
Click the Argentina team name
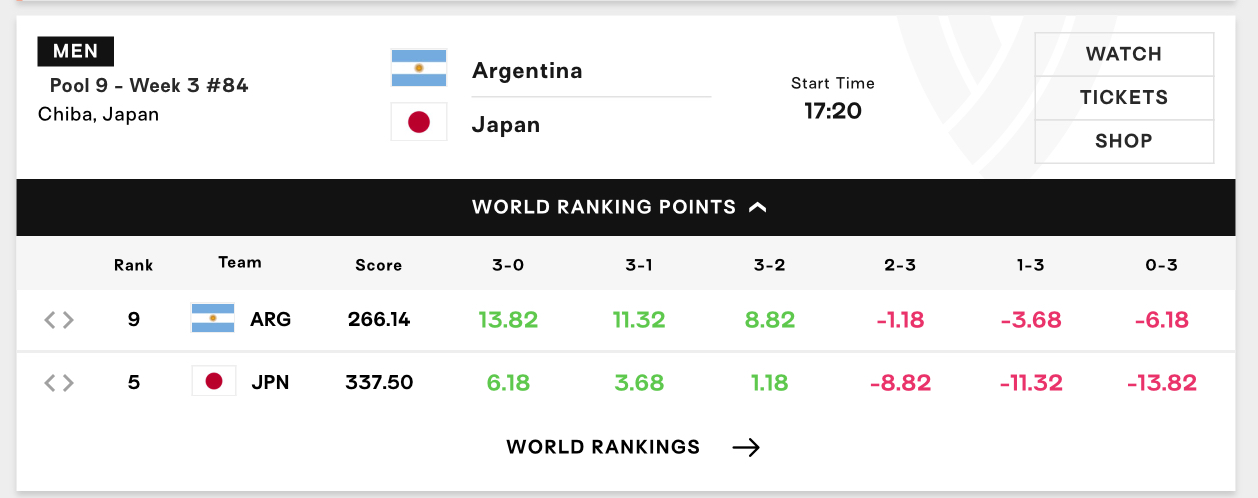527,71
